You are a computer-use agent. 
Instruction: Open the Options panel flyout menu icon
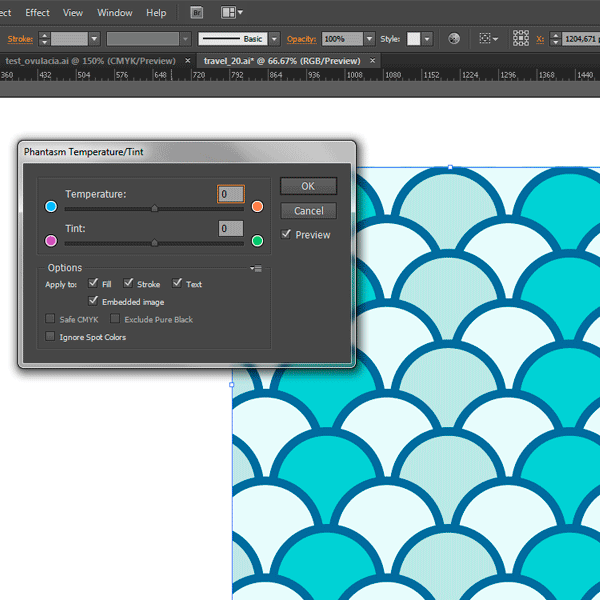coord(256,268)
